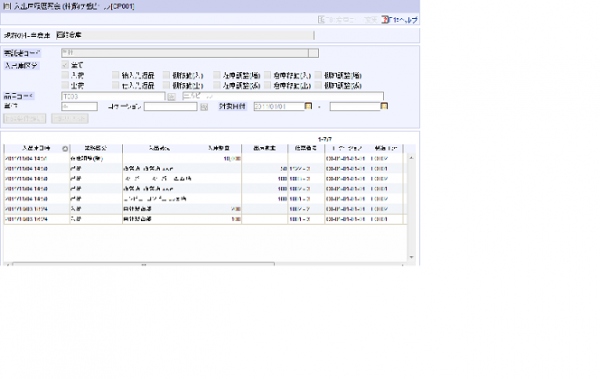The width and height of the screenshot is (600, 379).
Task: Click the red question-mark help icon
Action: (x=385, y=20)
